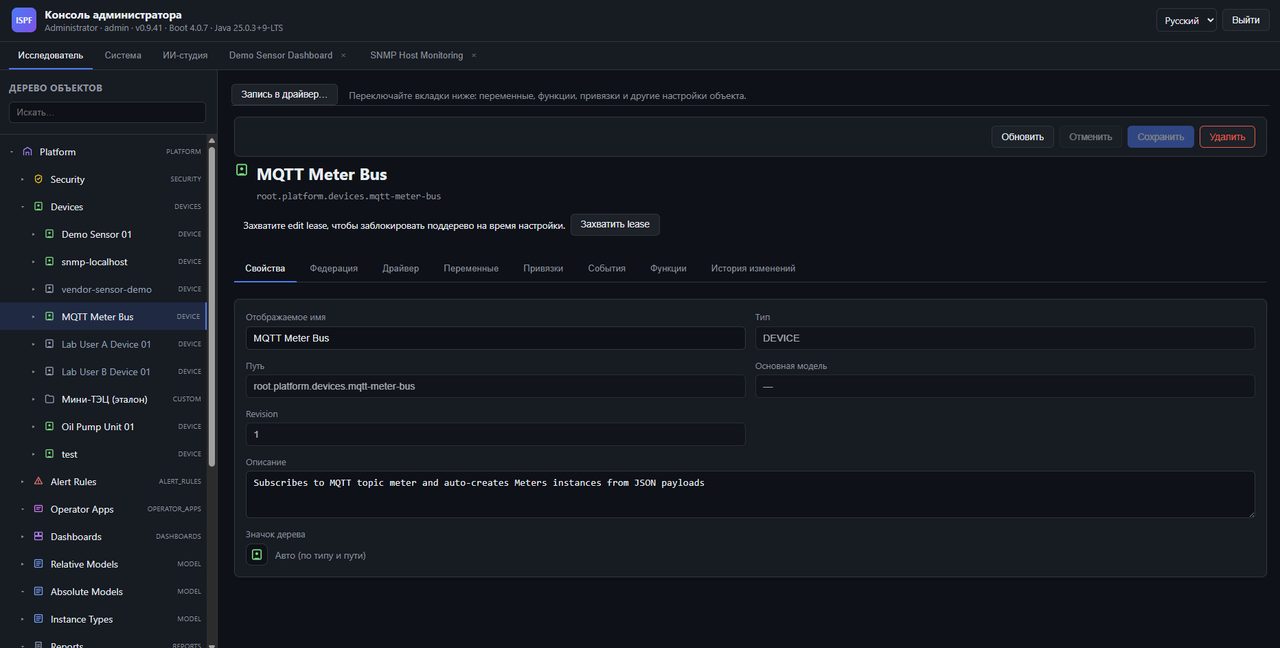Open the Русский language dropdown
1280x648 pixels.
tap(1187, 20)
